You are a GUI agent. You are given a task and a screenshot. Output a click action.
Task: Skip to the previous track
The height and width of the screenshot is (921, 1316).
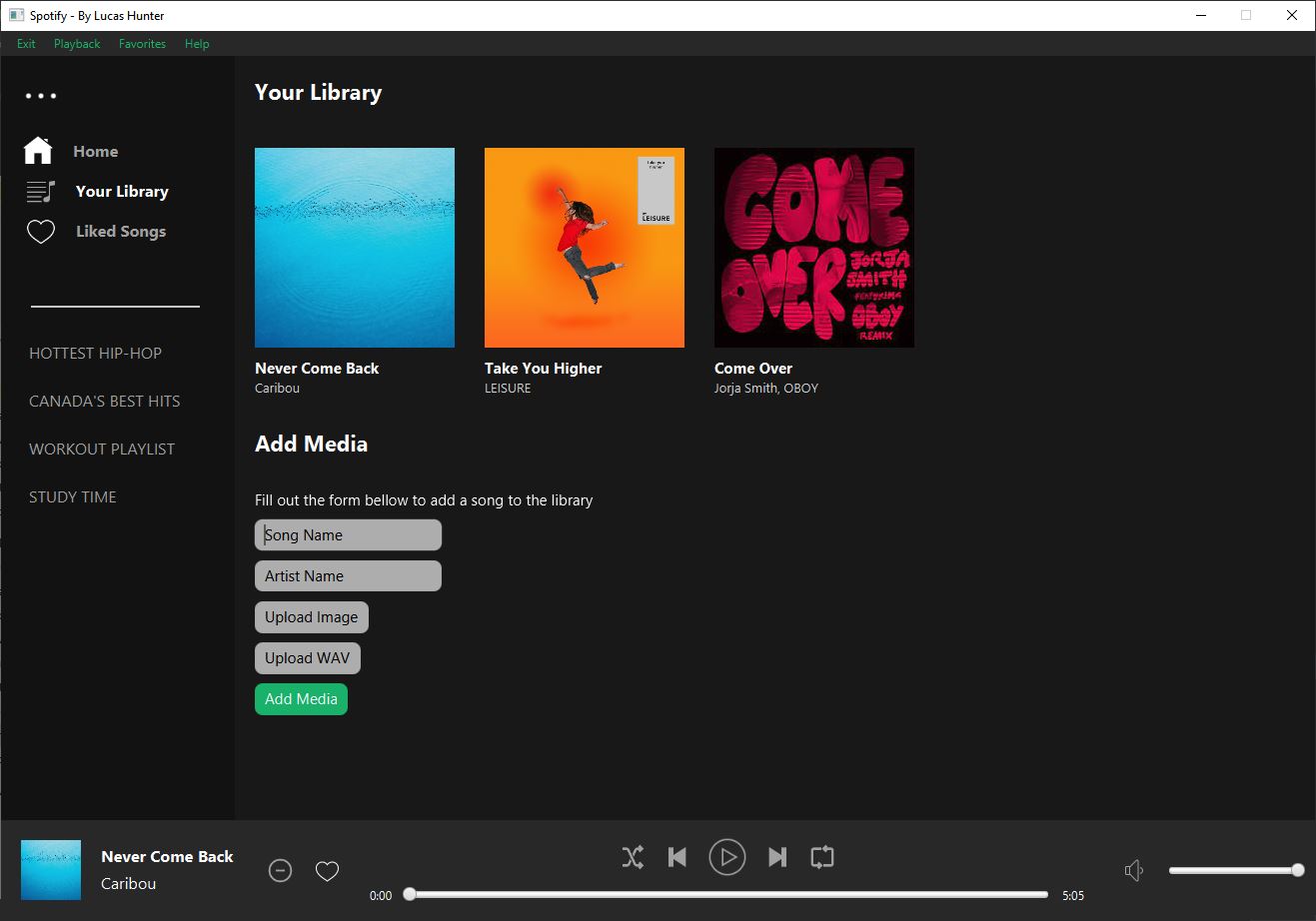tap(677, 857)
